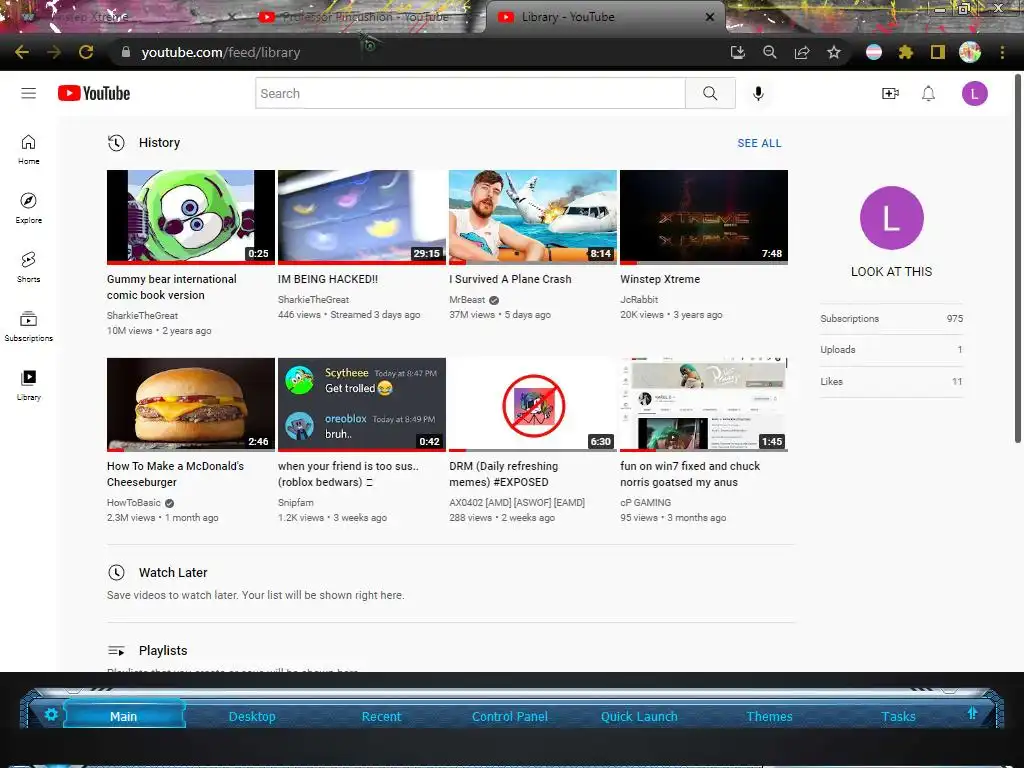Click the YouTube logo
Screen dimensions: 1024x768
click(x=94, y=93)
